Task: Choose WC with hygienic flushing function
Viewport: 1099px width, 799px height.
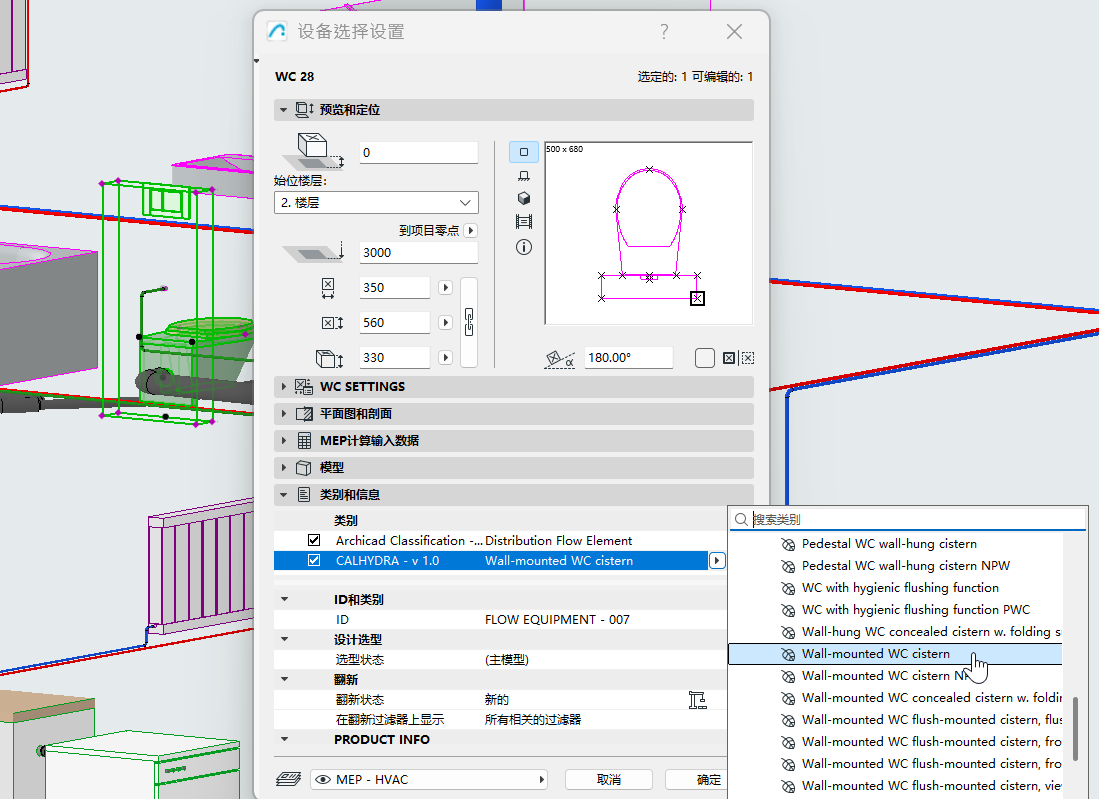Action: coord(896,587)
